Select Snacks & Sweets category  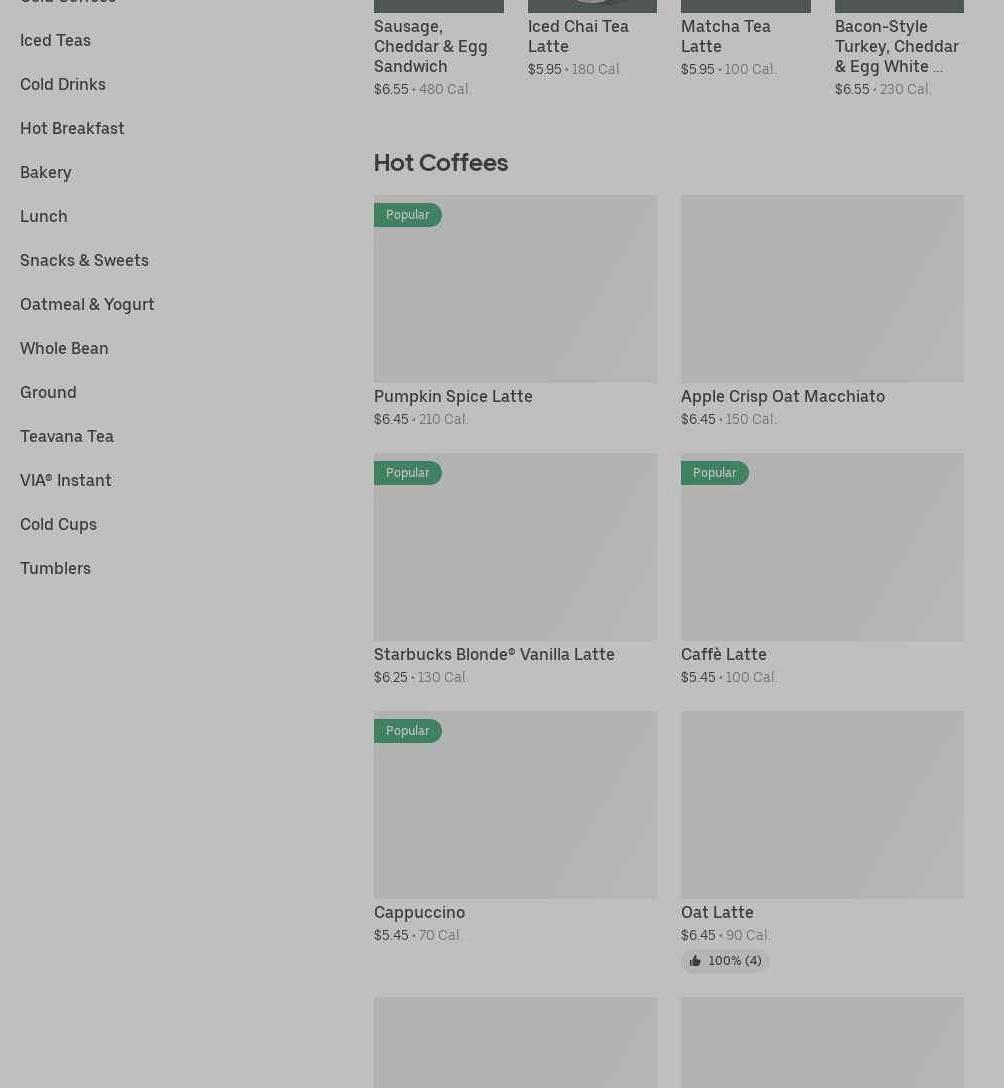84,260
